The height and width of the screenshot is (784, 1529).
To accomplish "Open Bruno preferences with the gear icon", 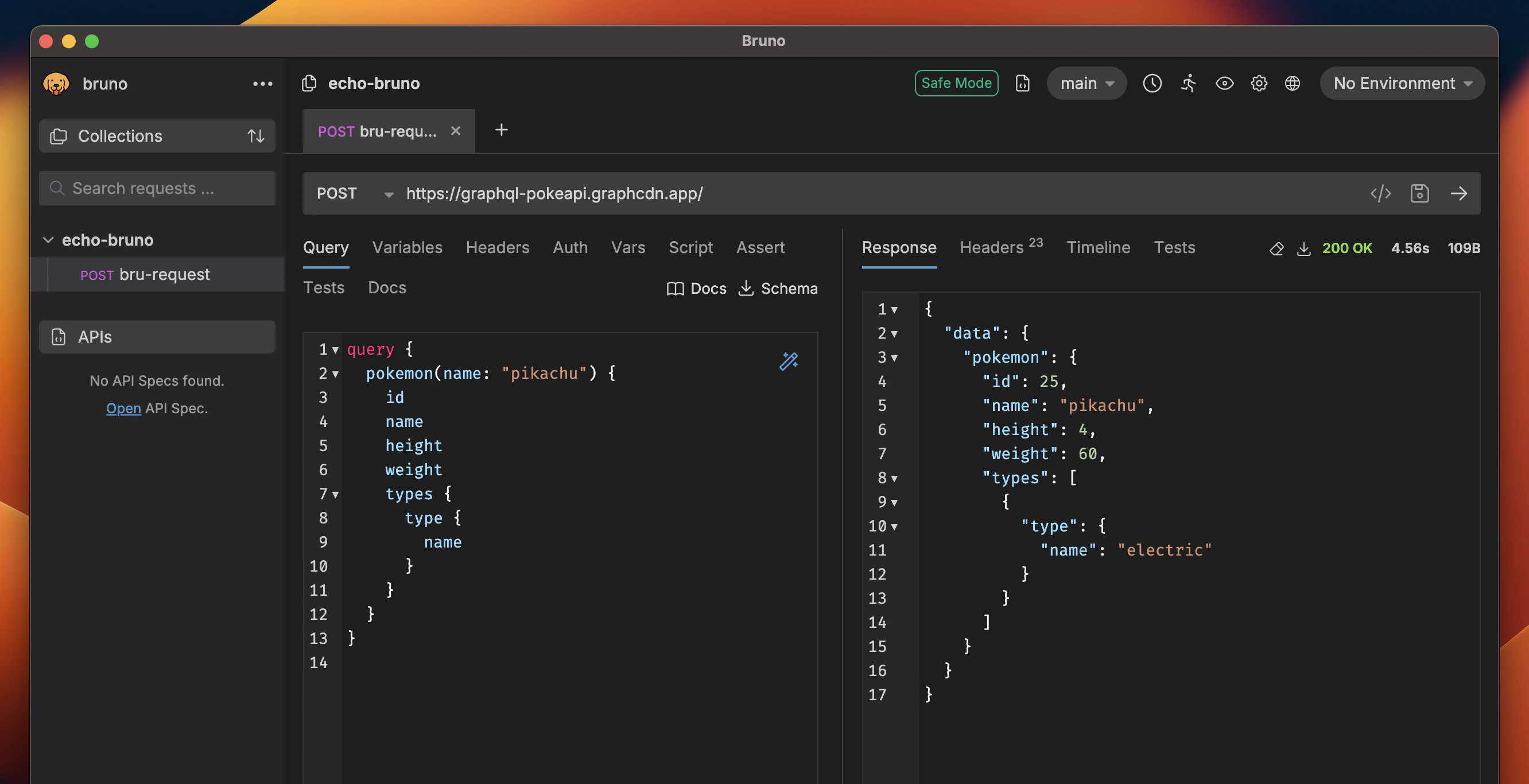I will [x=1259, y=84].
